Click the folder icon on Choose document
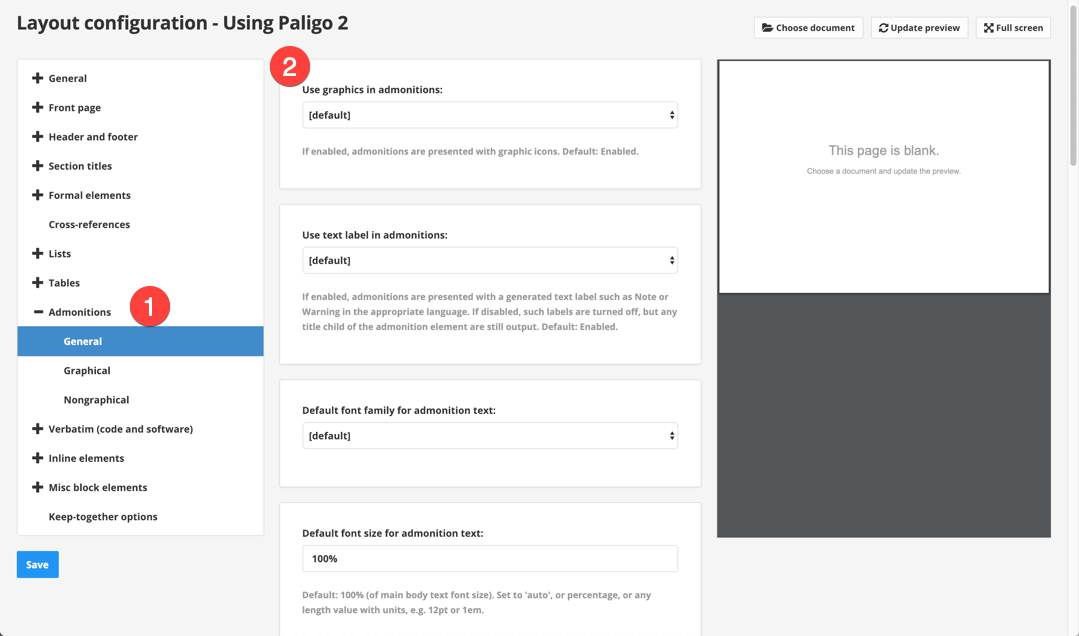The width and height of the screenshot is (1079, 636). [x=767, y=28]
